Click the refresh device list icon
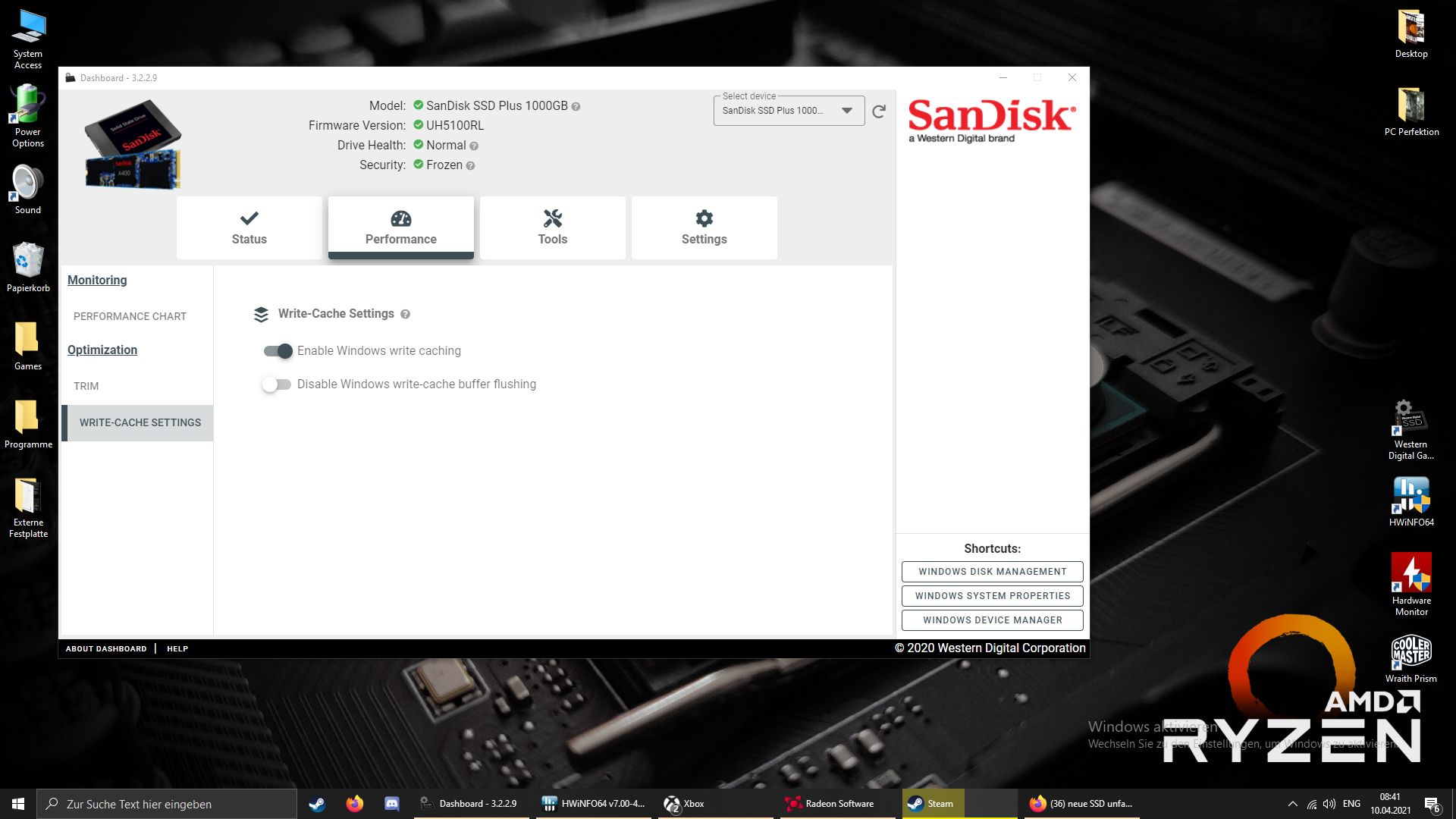 (x=879, y=111)
